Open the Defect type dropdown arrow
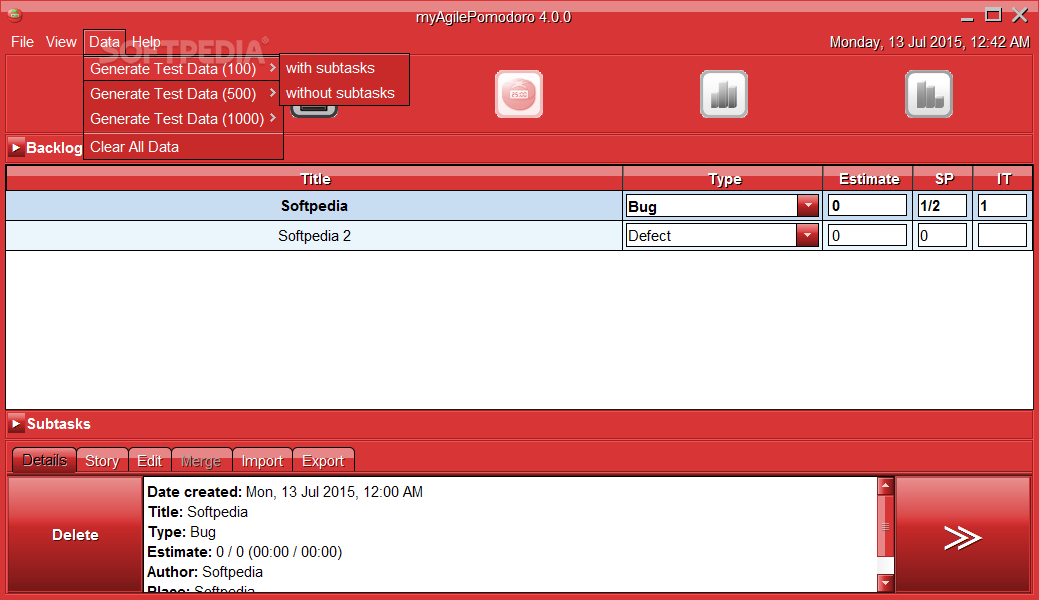1039x600 pixels. click(x=807, y=235)
